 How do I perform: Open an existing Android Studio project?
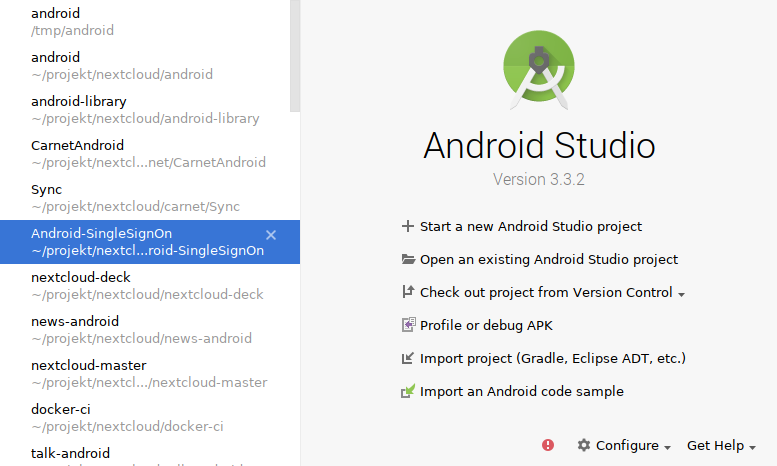[x=549, y=259]
